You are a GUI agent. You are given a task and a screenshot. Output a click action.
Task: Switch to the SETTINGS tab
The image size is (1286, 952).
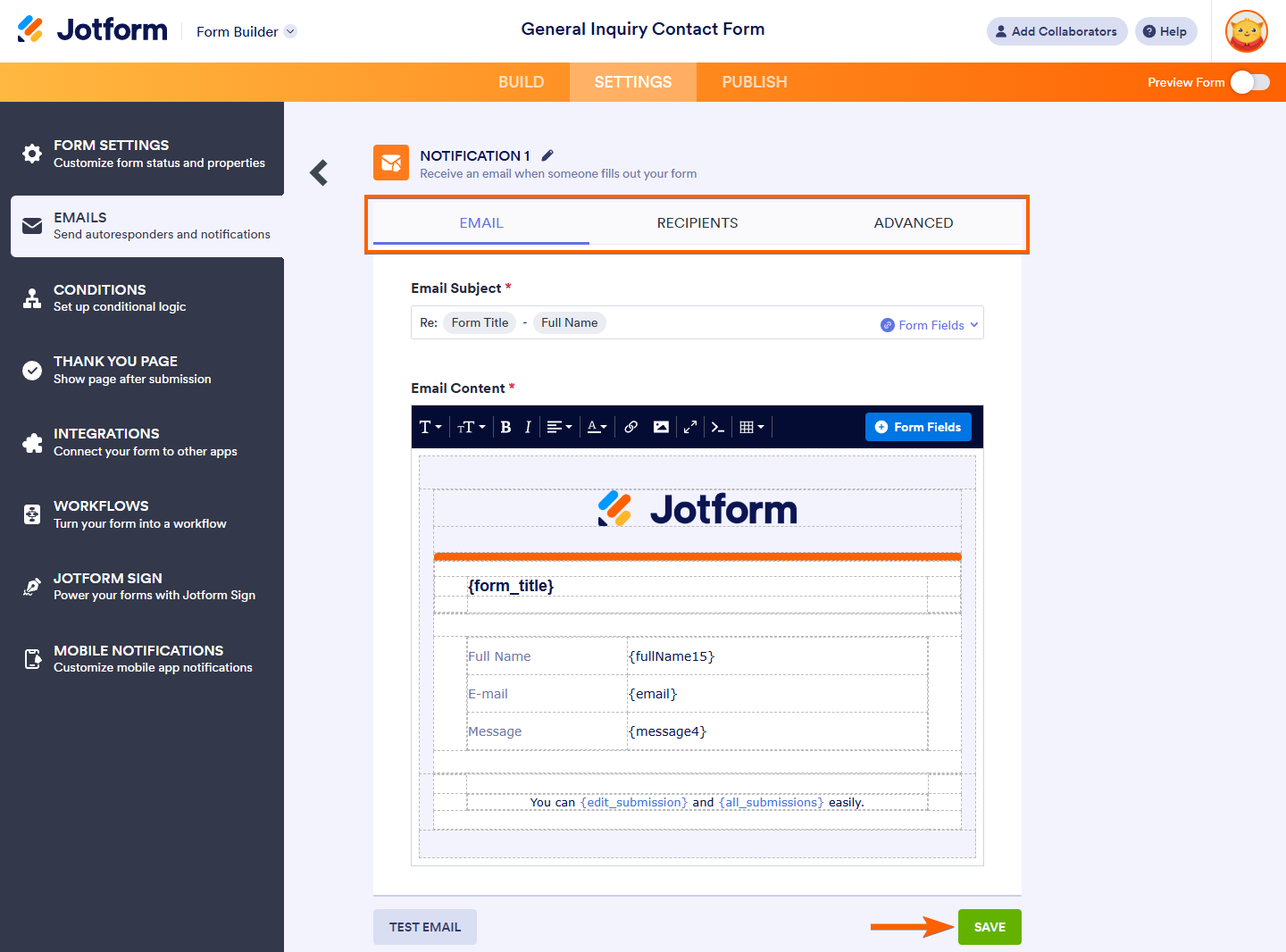point(633,82)
